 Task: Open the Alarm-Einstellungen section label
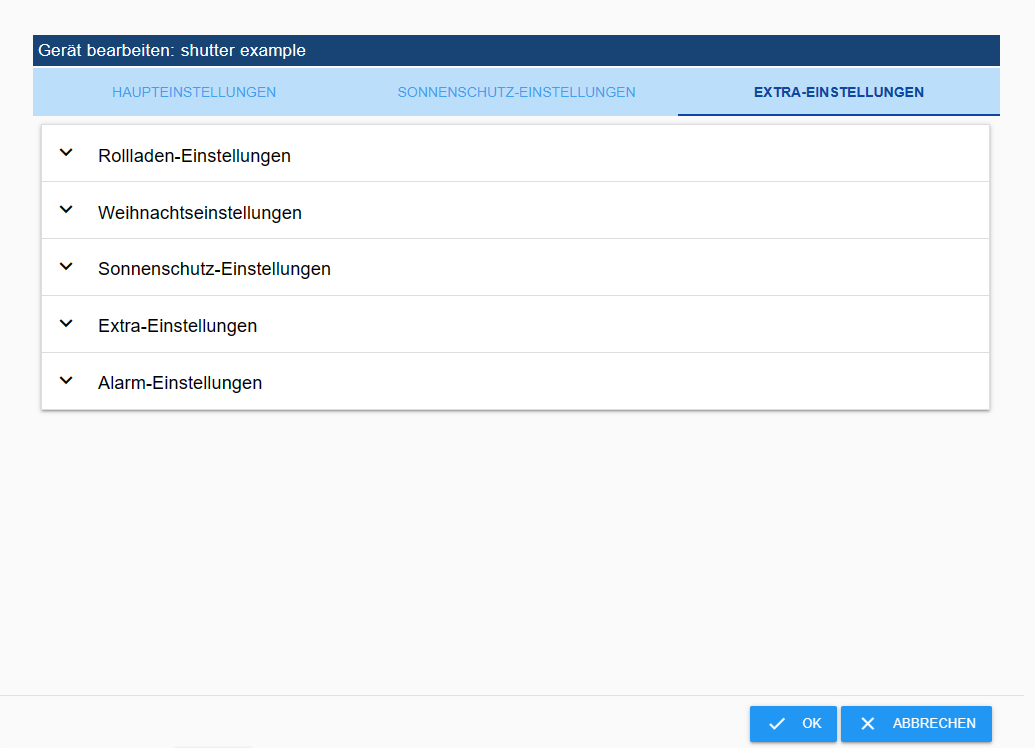tap(180, 382)
